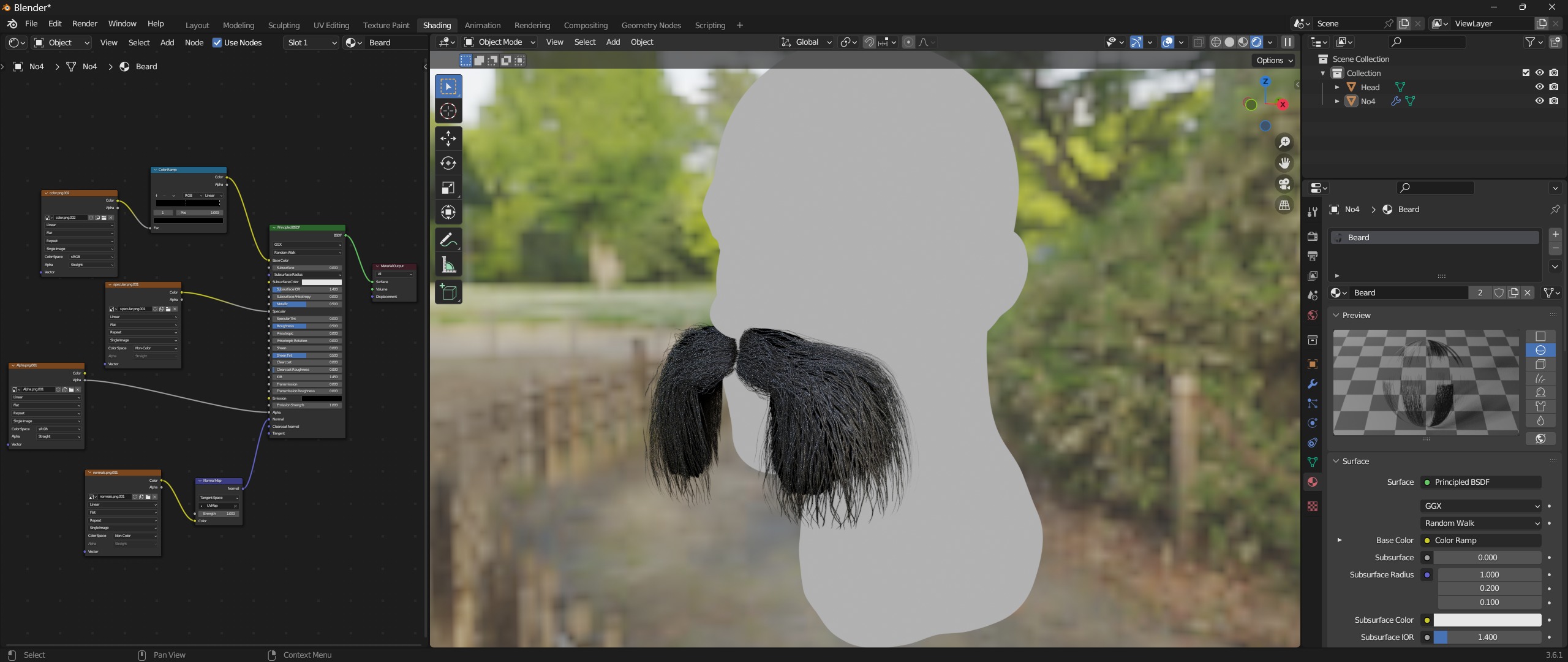Open Random Walk subsurface method dropdown
The image size is (1568, 662).
point(1480,523)
